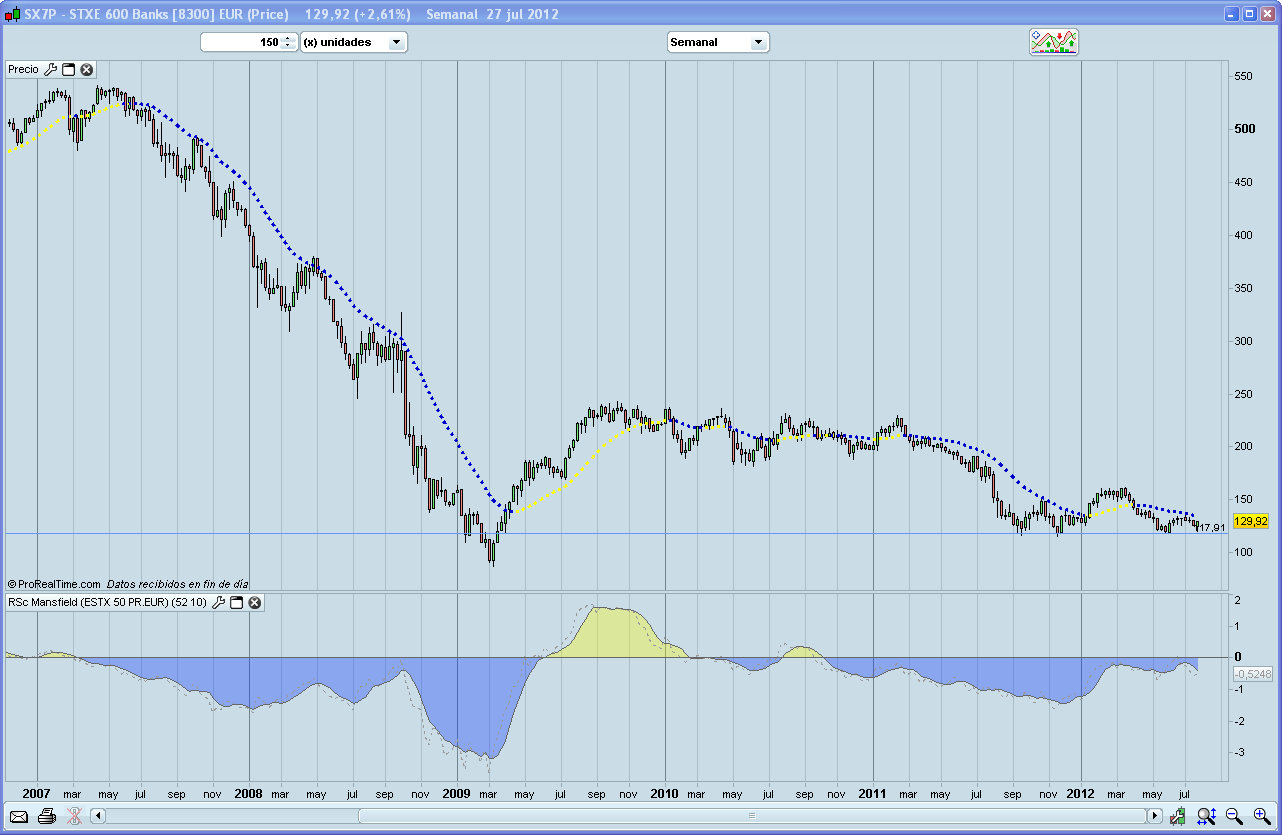
Task: Click the zoom out magnifier icon
Action: click(1234, 816)
